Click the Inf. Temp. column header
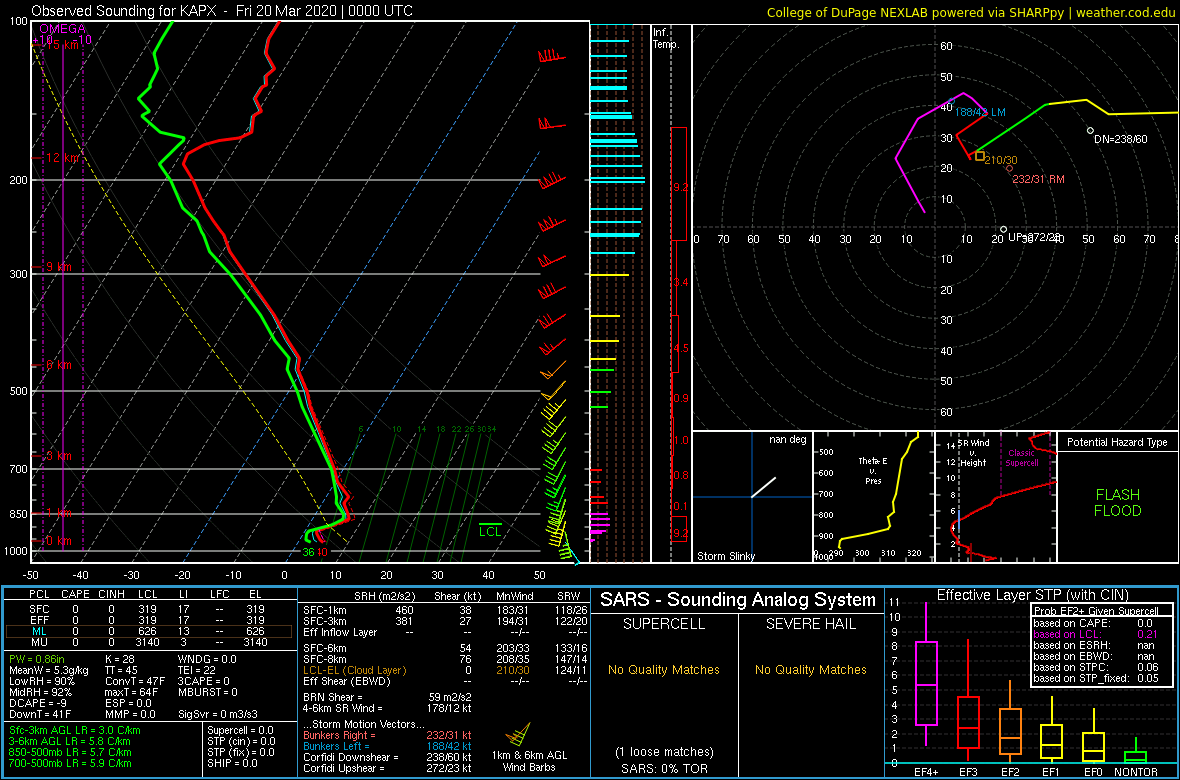This screenshot has height=780, width=1180. pyautogui.click(x=666, y=38)
